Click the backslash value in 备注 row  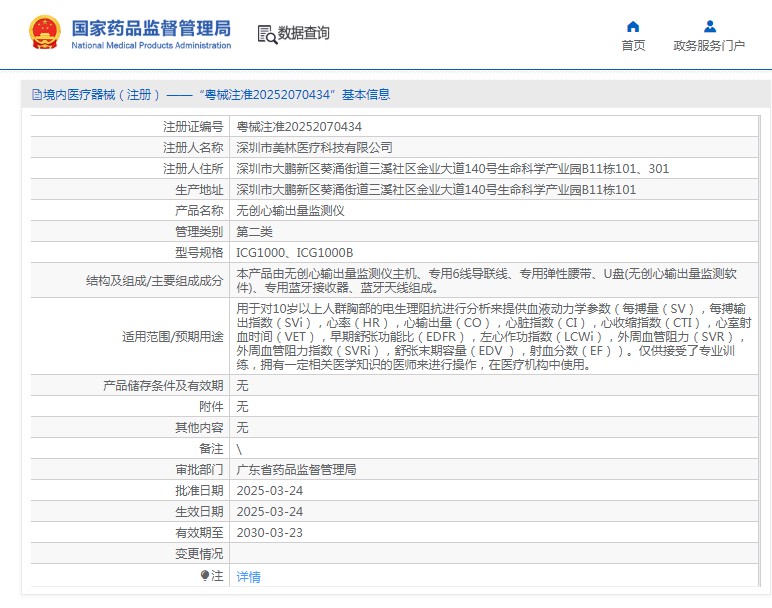(239, 449)
